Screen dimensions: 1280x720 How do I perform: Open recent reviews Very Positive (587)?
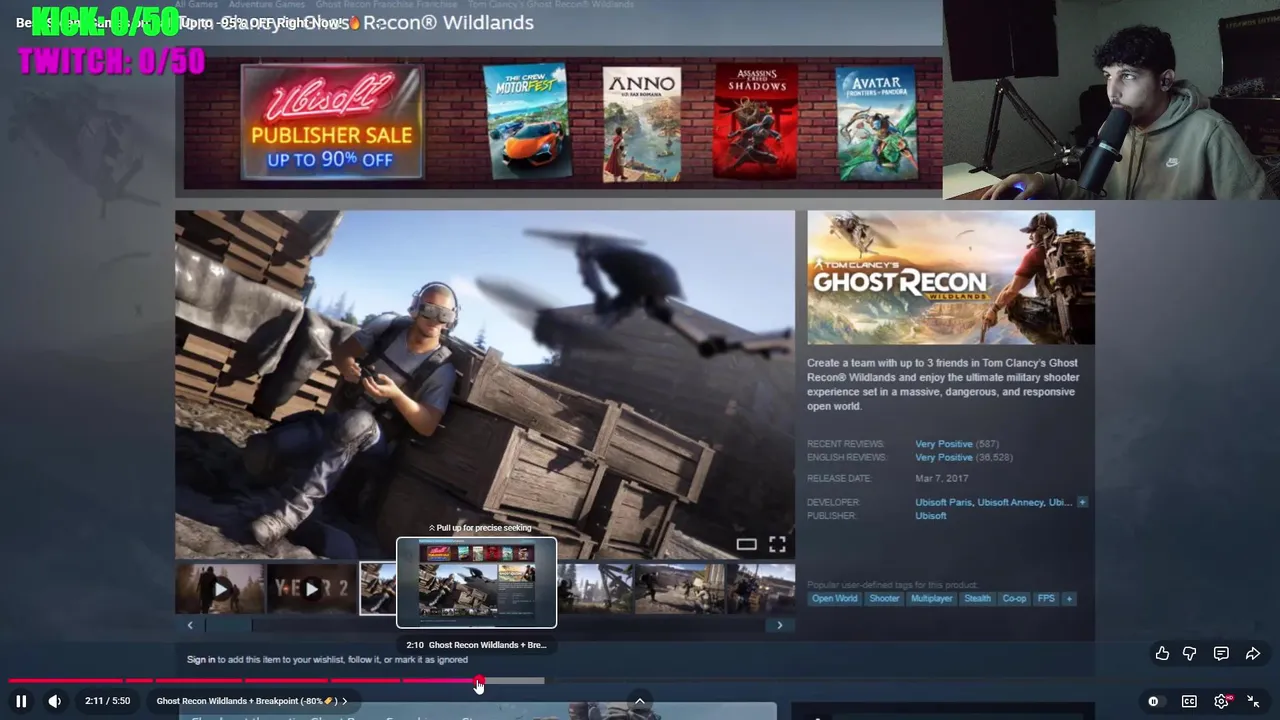point(957,444)
